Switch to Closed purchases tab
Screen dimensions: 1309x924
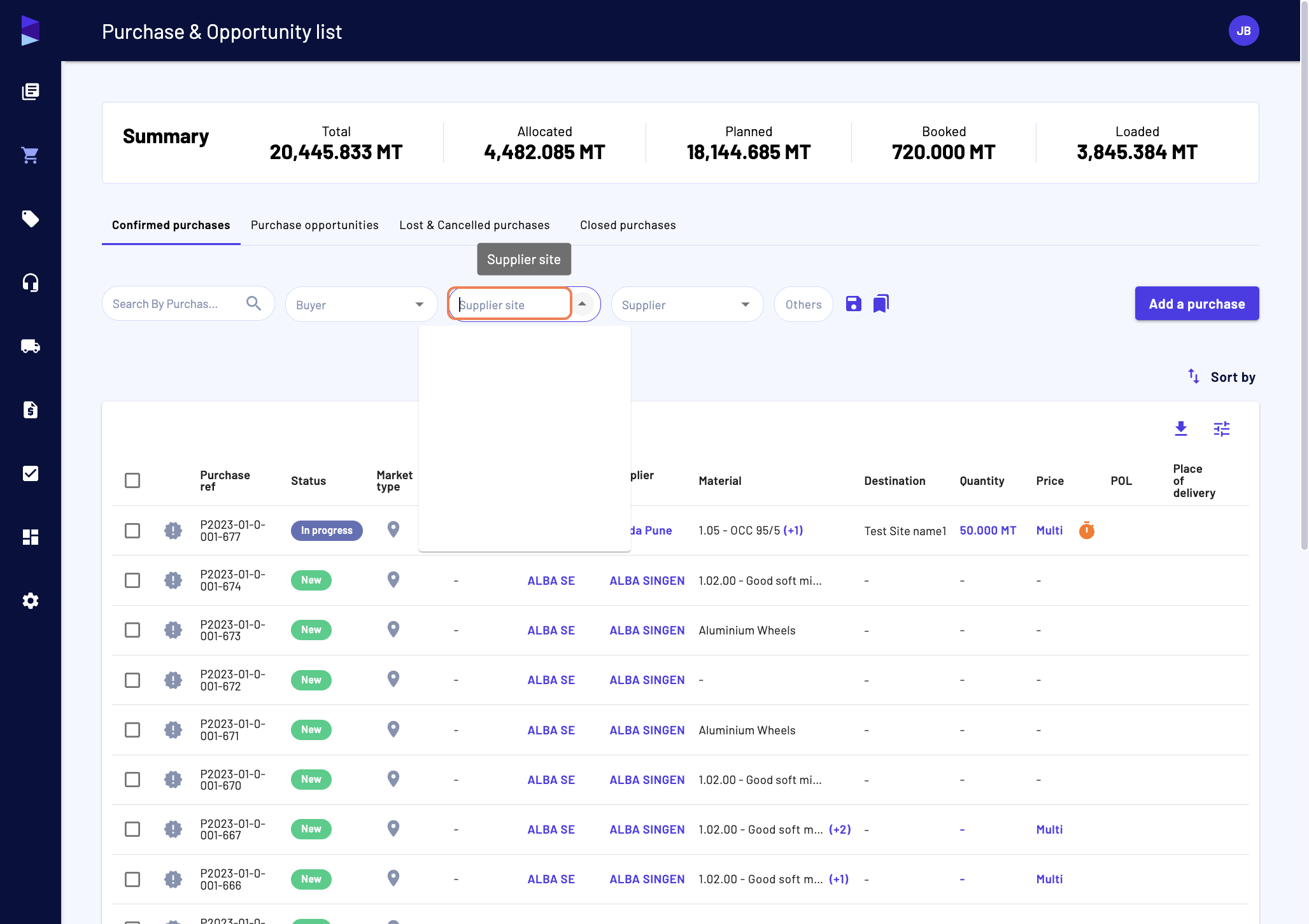[x=628, y=225]
